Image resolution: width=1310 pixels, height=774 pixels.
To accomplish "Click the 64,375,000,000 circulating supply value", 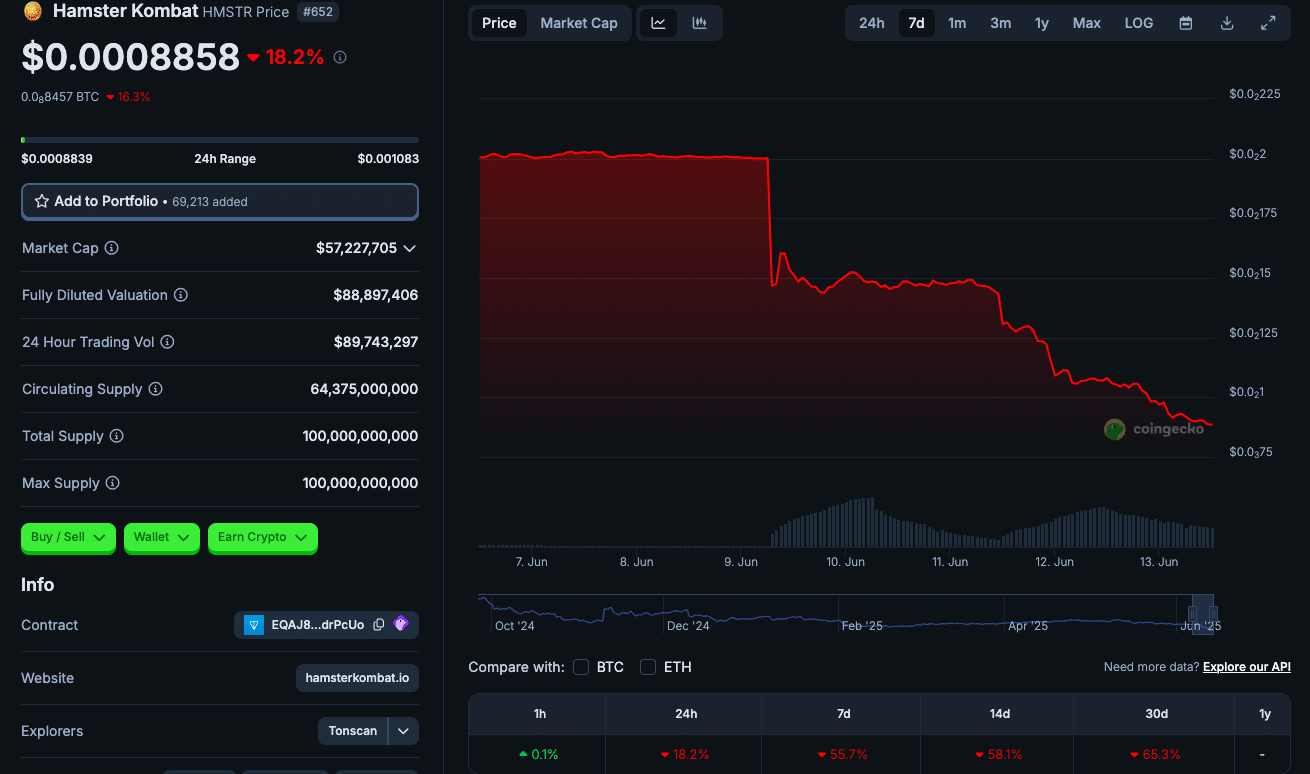I will point(364,389).
